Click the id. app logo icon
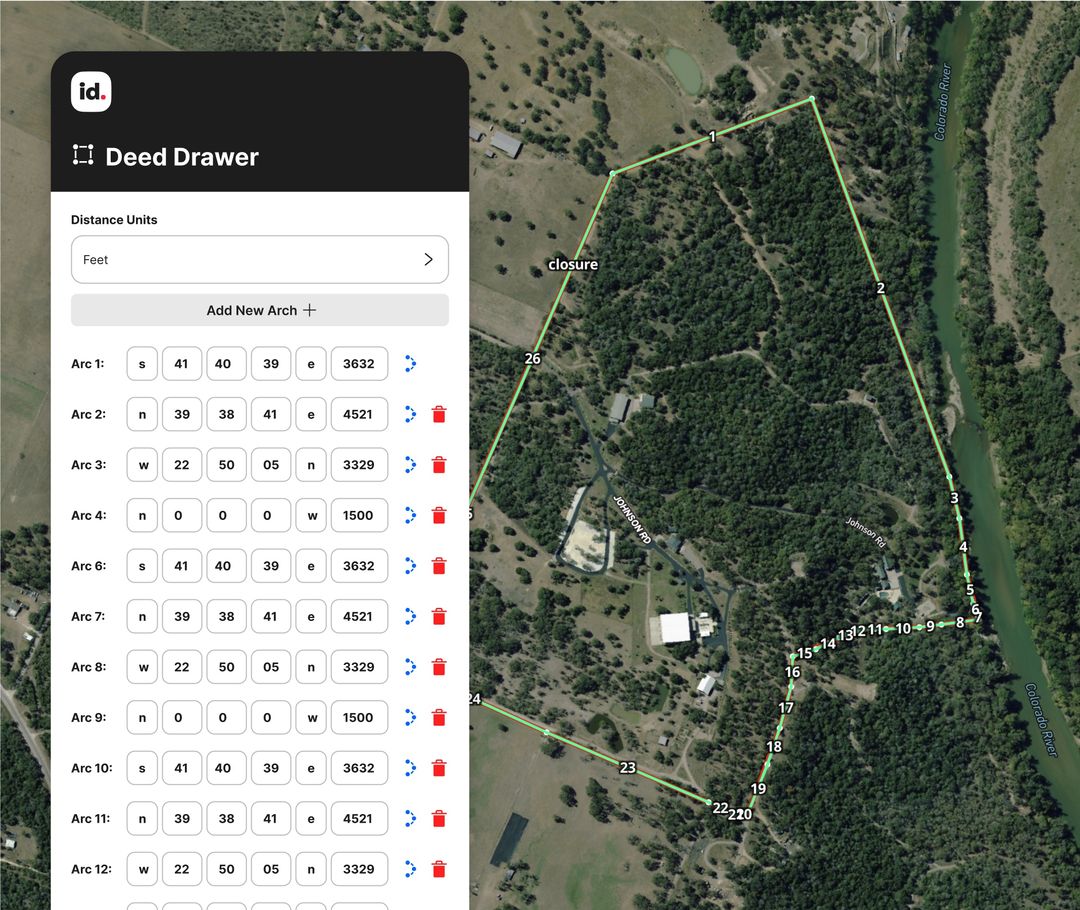The height and width of the screenshot is (910, 1080). click(92, 91)
